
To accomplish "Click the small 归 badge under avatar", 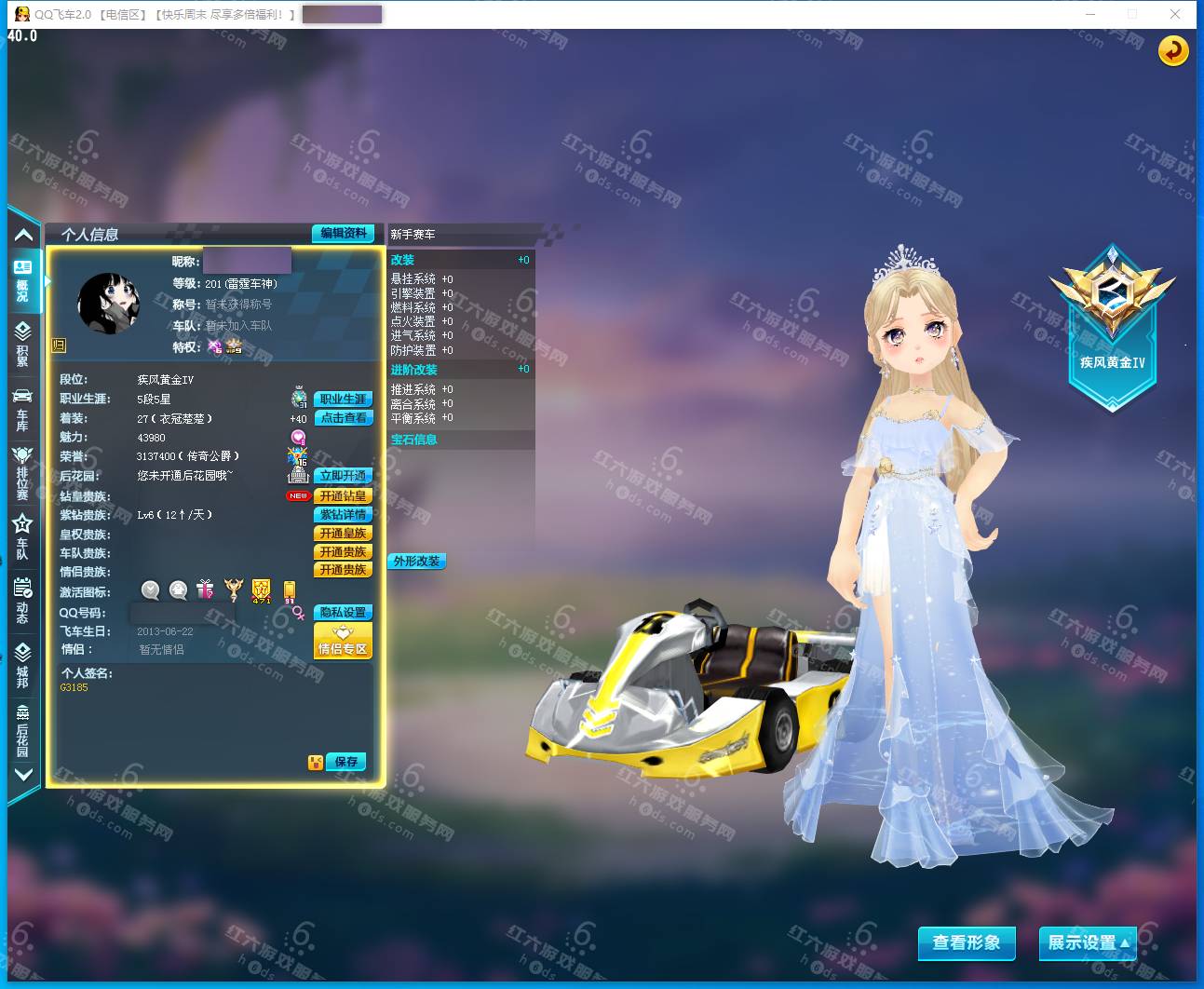I will (59, 345).
